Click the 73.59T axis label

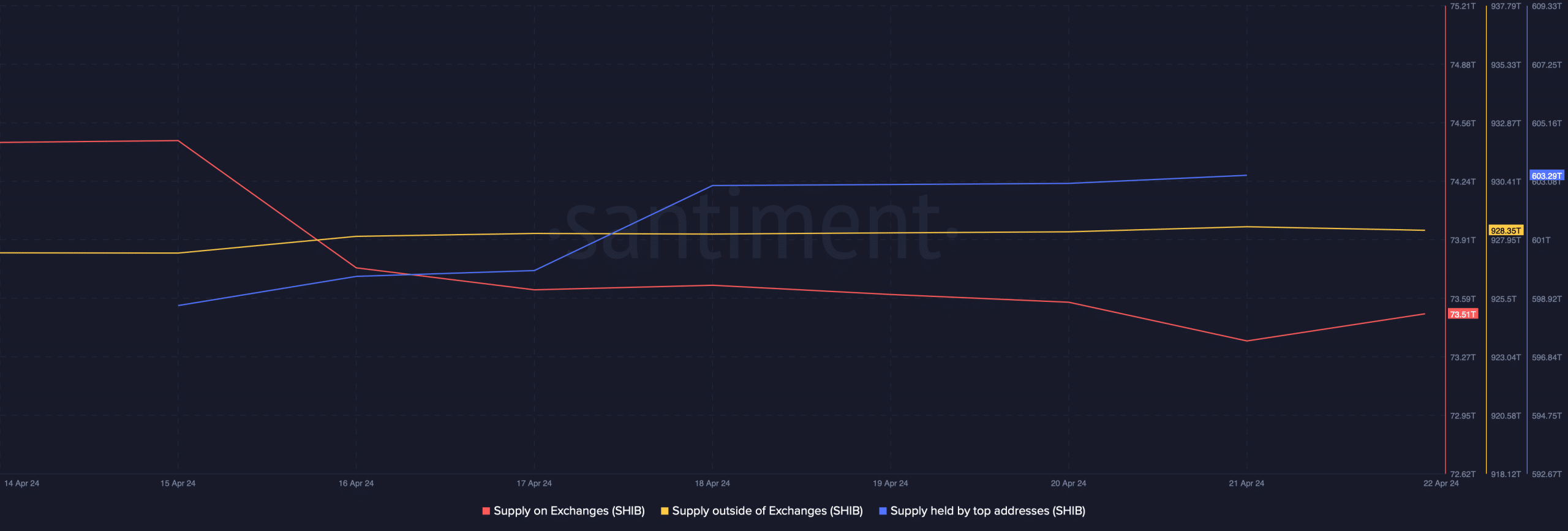[1463, 299]
